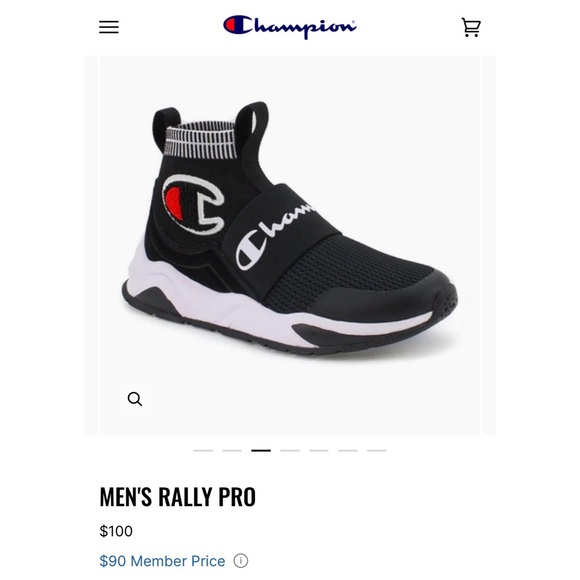Go to the first carousel image indicator
The height and width of the screenshot is (580, 580).
tap(203, 451)
